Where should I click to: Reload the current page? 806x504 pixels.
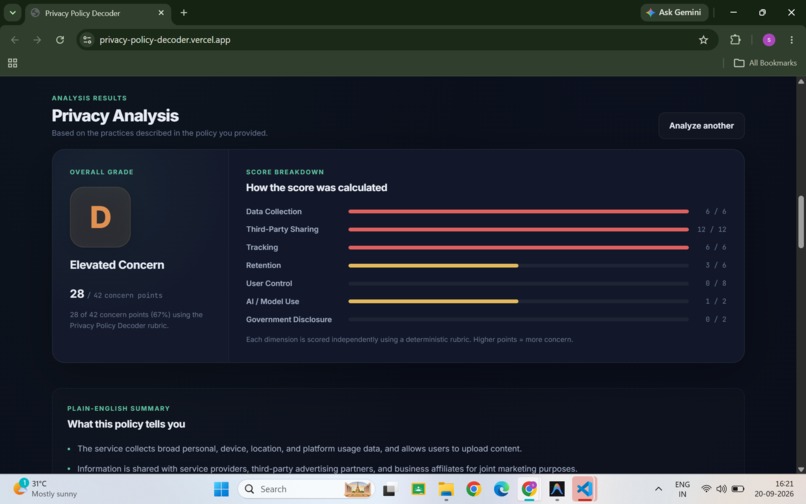60,40
